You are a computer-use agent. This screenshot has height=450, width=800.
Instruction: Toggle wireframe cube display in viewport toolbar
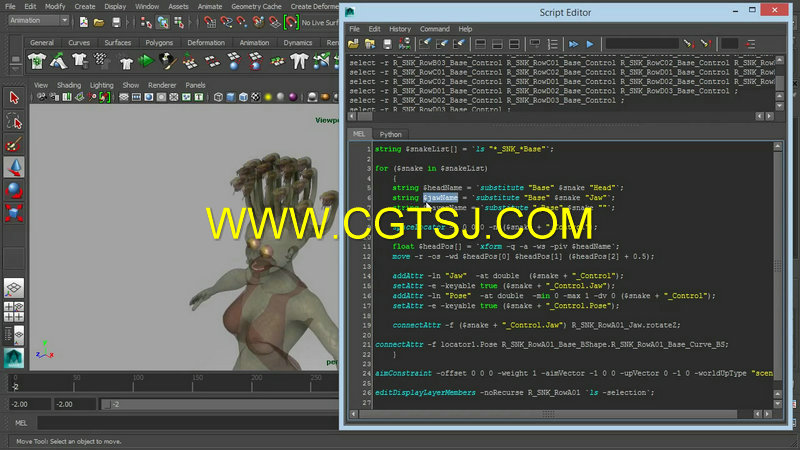click(218, 97)
